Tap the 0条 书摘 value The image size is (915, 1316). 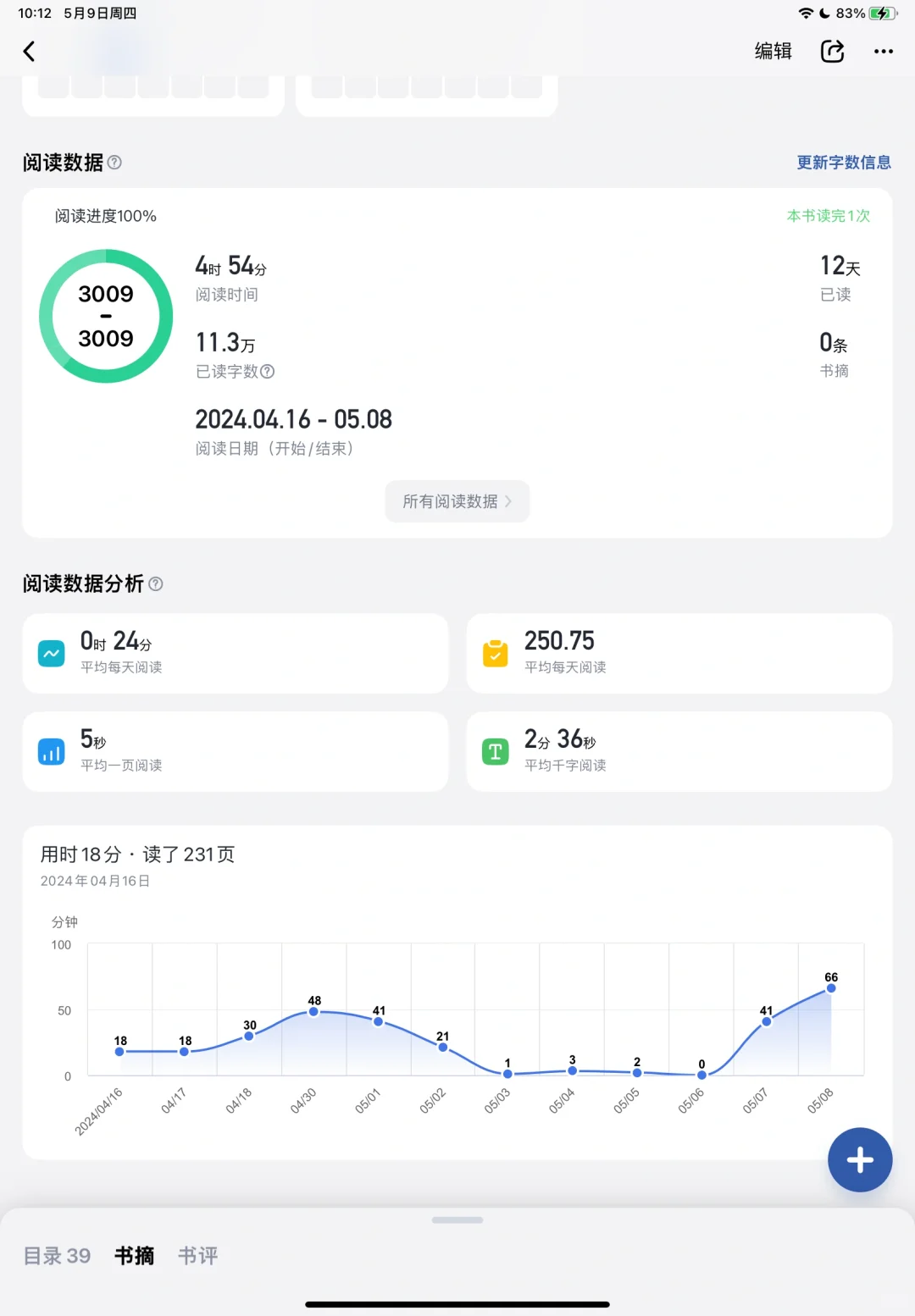tap(834, 343)
